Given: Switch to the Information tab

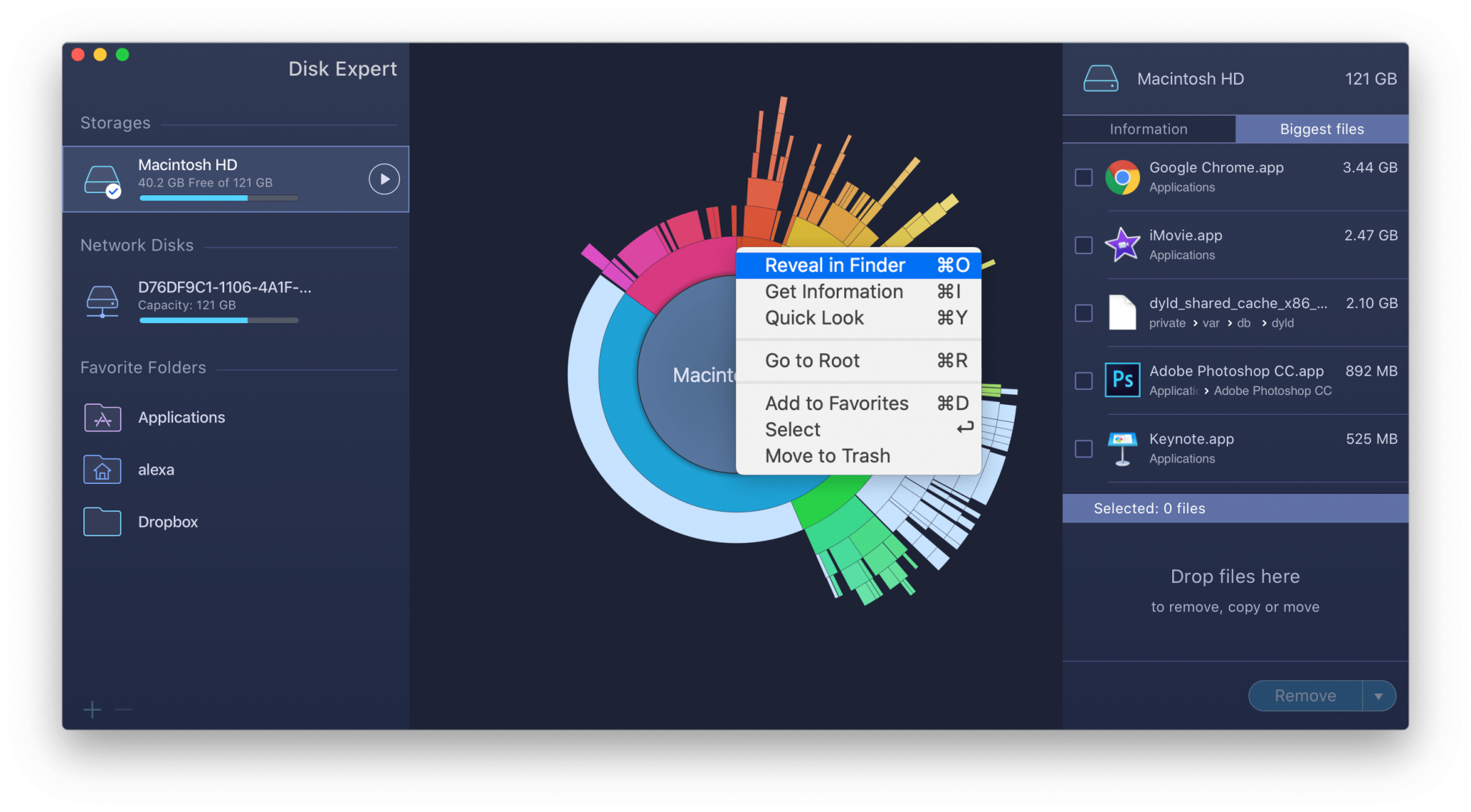Looking at the screenshot, I should [x=1149, y=129].
